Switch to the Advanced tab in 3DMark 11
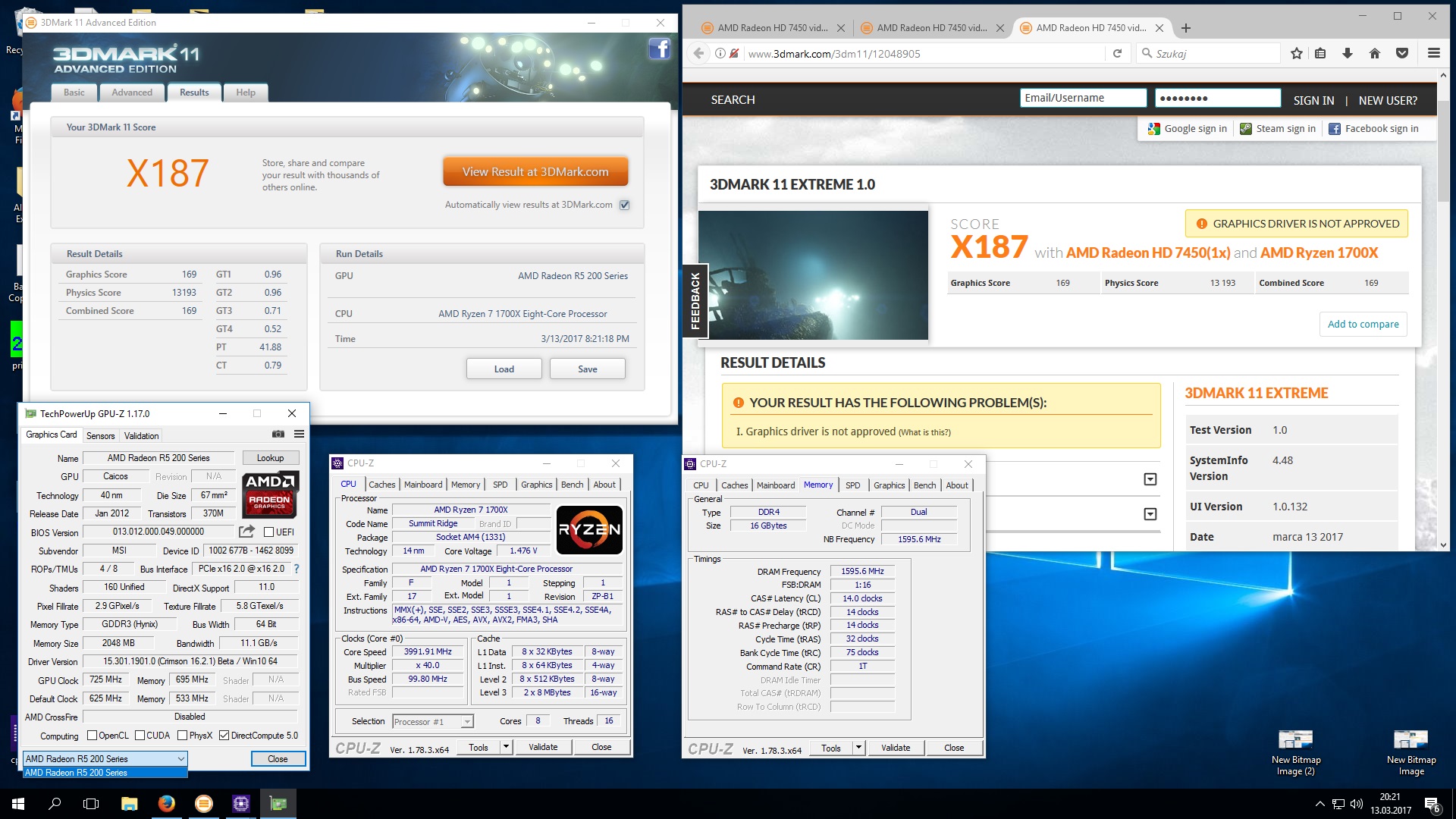Image resolution: width=1456 pixels, height=819 pixels. click(x=132, y=93)
